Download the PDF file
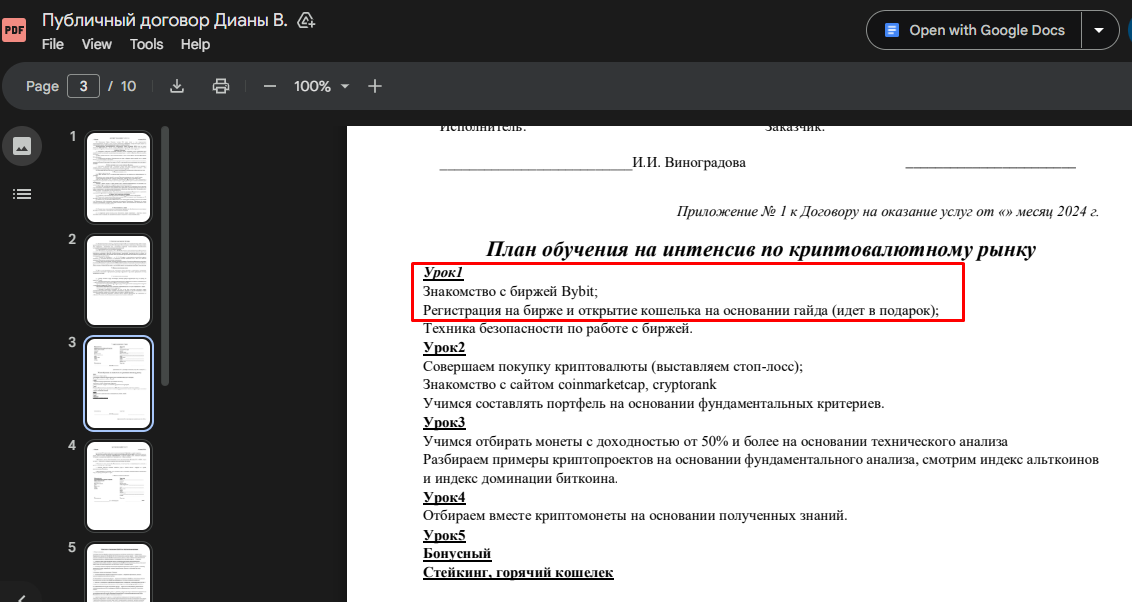The width and height of the screenshot is (1132, 602). click(177, 86)
